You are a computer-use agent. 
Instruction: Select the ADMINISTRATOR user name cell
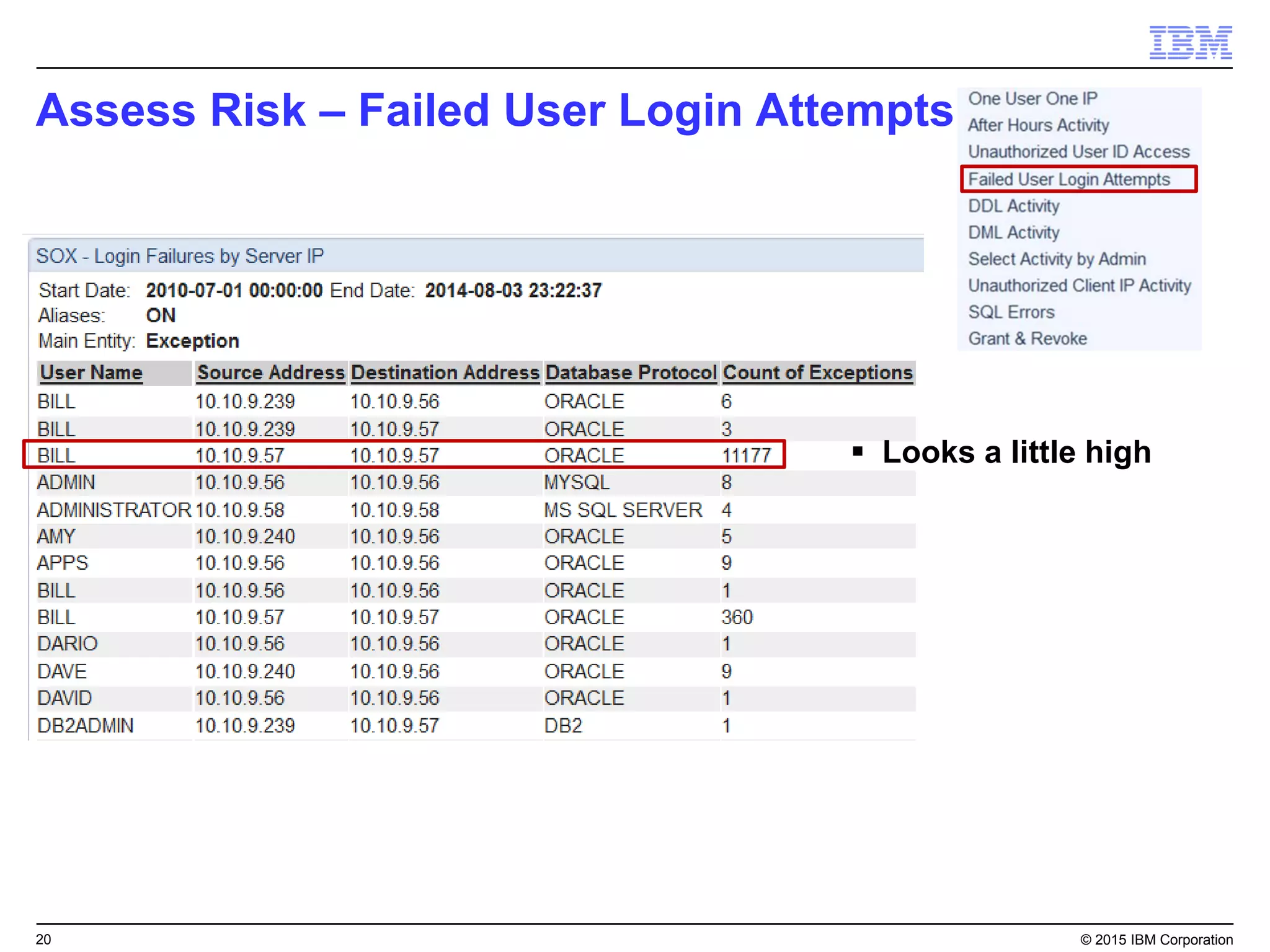pos(114,510)
